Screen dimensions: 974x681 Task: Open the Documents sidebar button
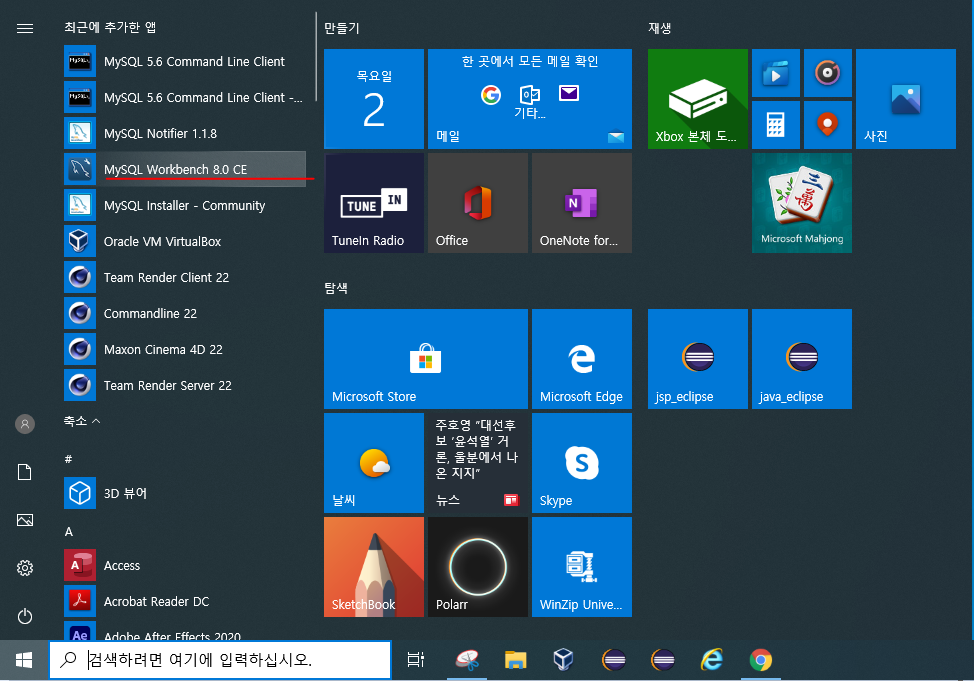[25, 472]
